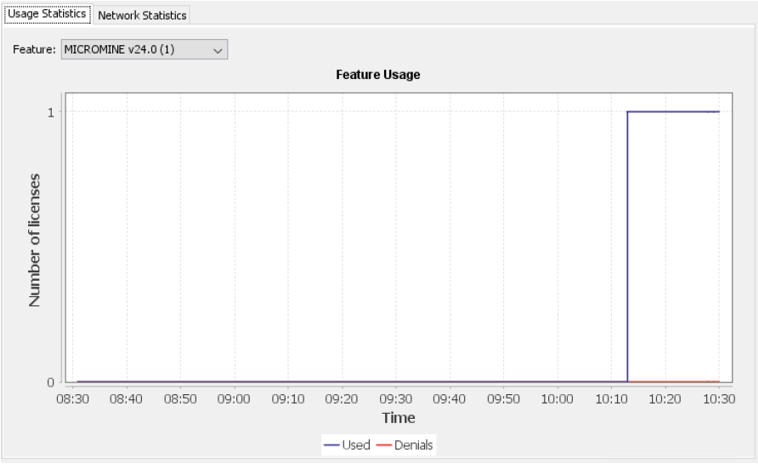Open the Network Statistics tab
The image size is (758, 467).
pyautogui.click(x=142, y=15)
